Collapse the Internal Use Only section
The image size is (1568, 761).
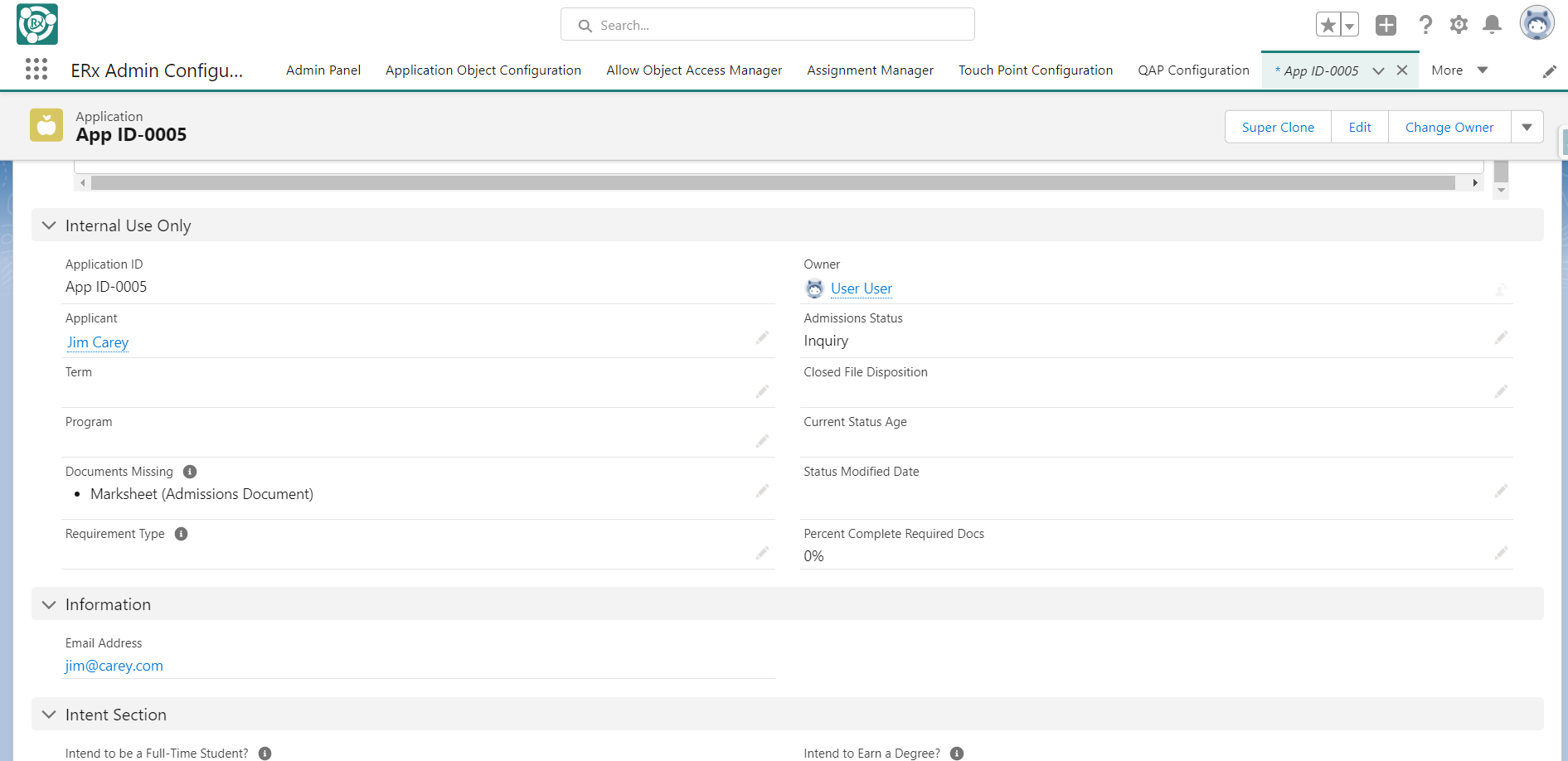(49, 225)
